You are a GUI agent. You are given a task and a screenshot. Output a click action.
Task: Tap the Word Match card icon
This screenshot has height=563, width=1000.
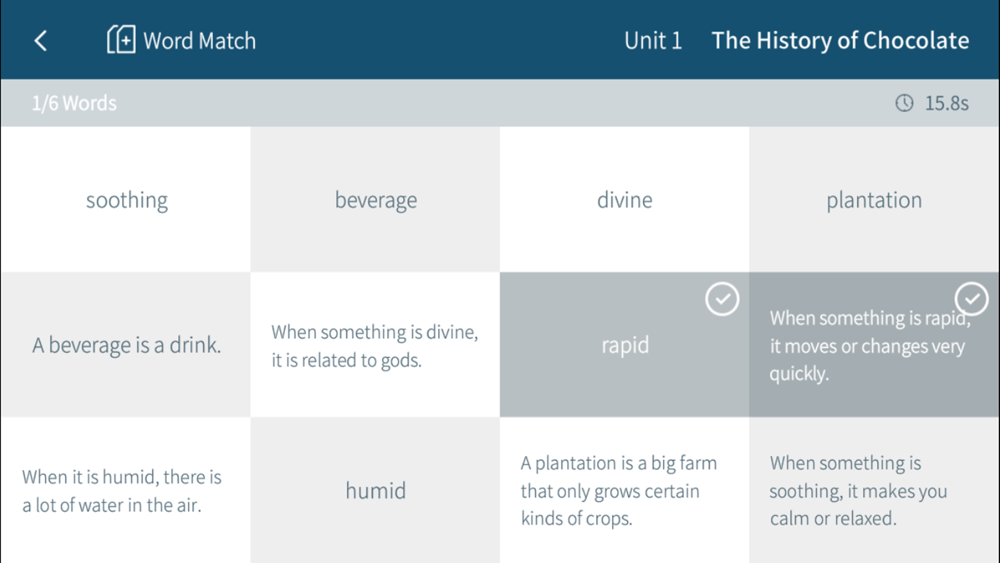pyautogui.click(x=121, y=40)
